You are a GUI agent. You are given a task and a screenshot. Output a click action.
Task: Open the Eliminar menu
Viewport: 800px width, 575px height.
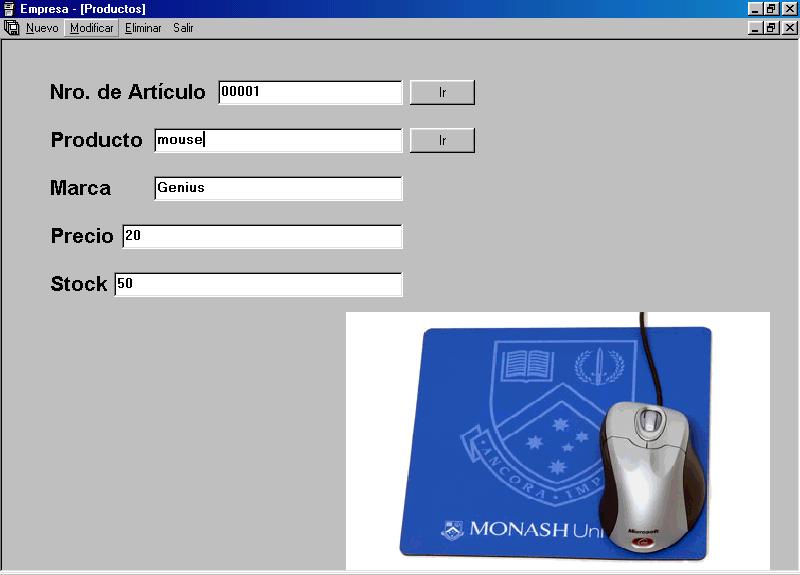click(143, 28)
